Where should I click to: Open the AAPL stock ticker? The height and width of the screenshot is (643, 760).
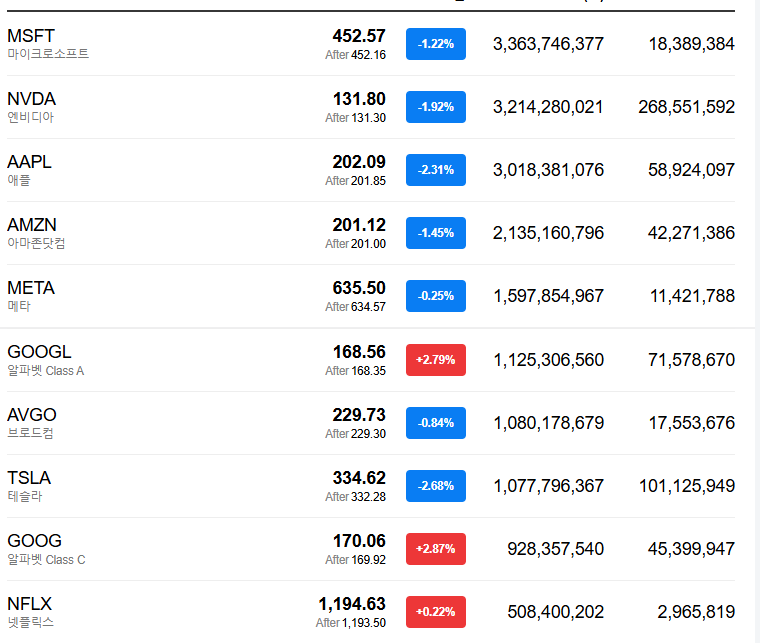click(29, 162)
